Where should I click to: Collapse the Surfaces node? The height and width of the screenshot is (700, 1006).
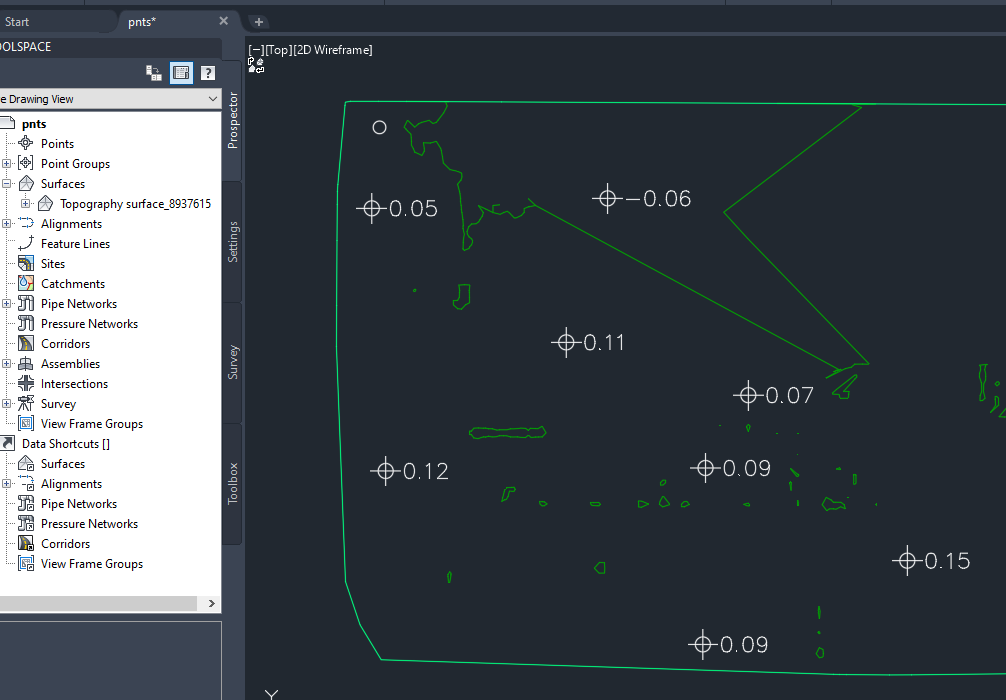tap(6, 184)
